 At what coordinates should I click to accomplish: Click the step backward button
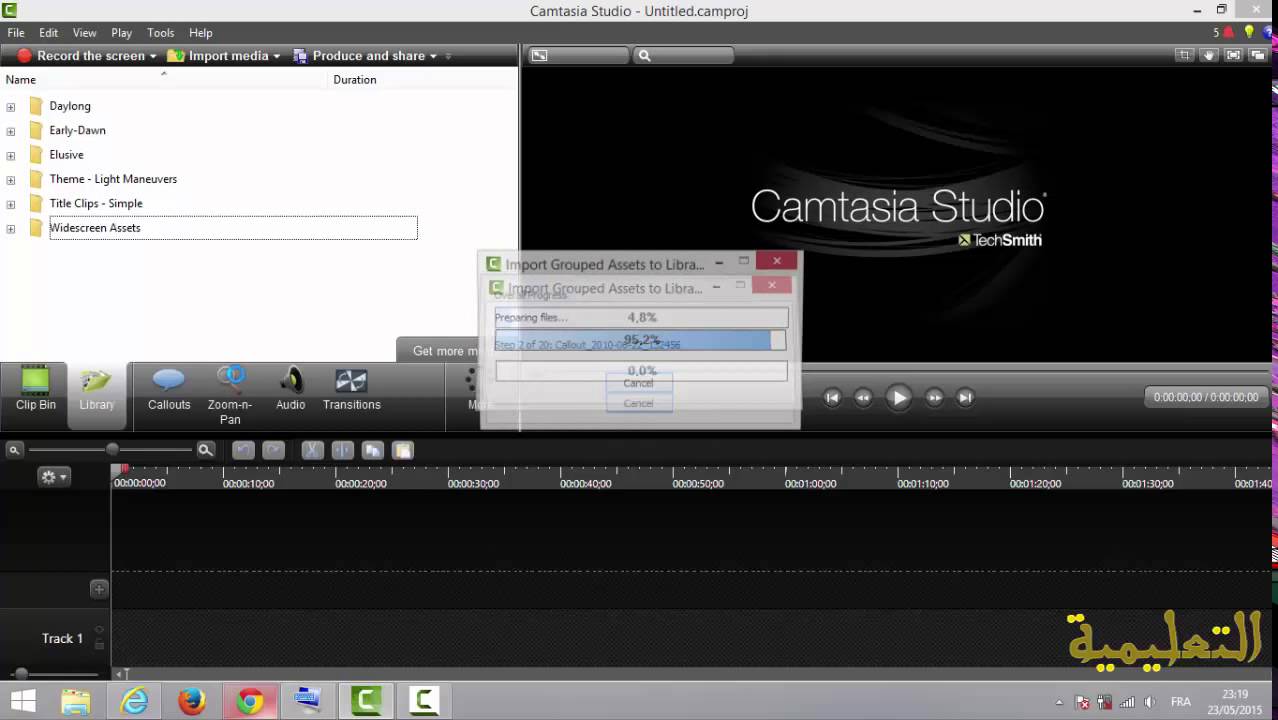pos(863,397)
